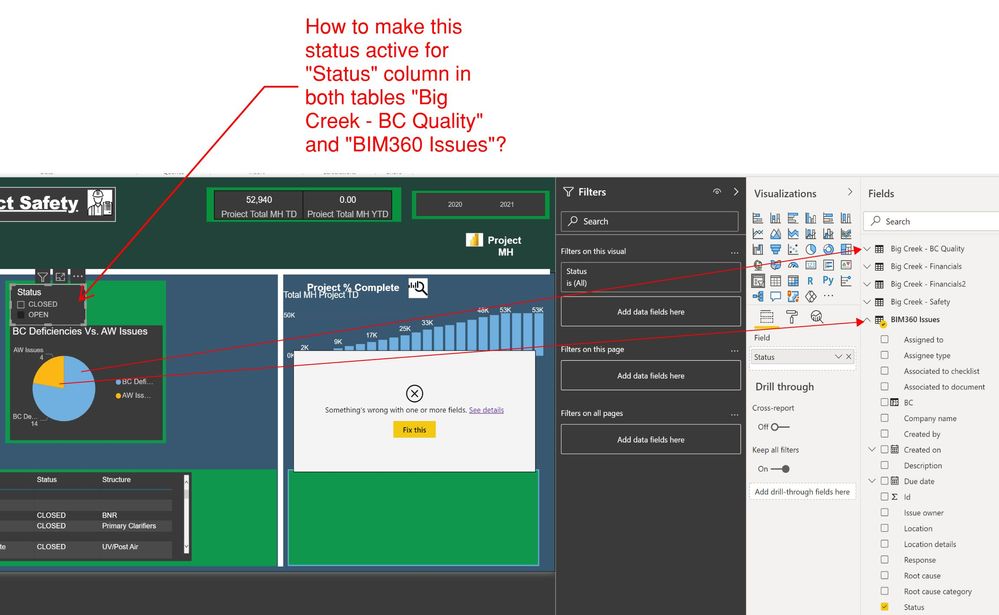Screen dimensions: 999x615
Task: Select the KPI visualization
Action: coord(845,265)
